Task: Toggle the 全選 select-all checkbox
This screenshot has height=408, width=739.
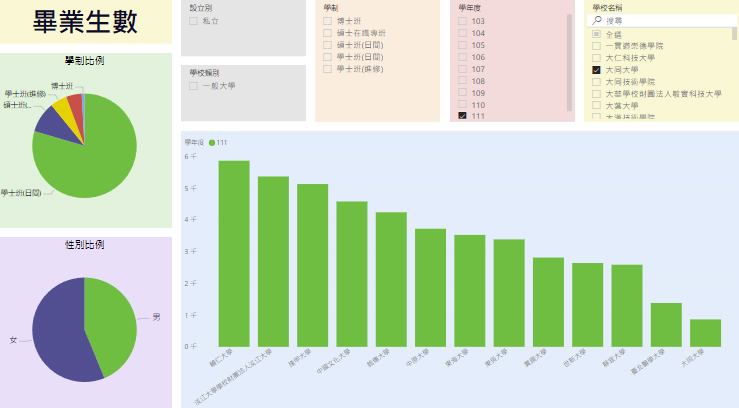Action: pos(596,34)
